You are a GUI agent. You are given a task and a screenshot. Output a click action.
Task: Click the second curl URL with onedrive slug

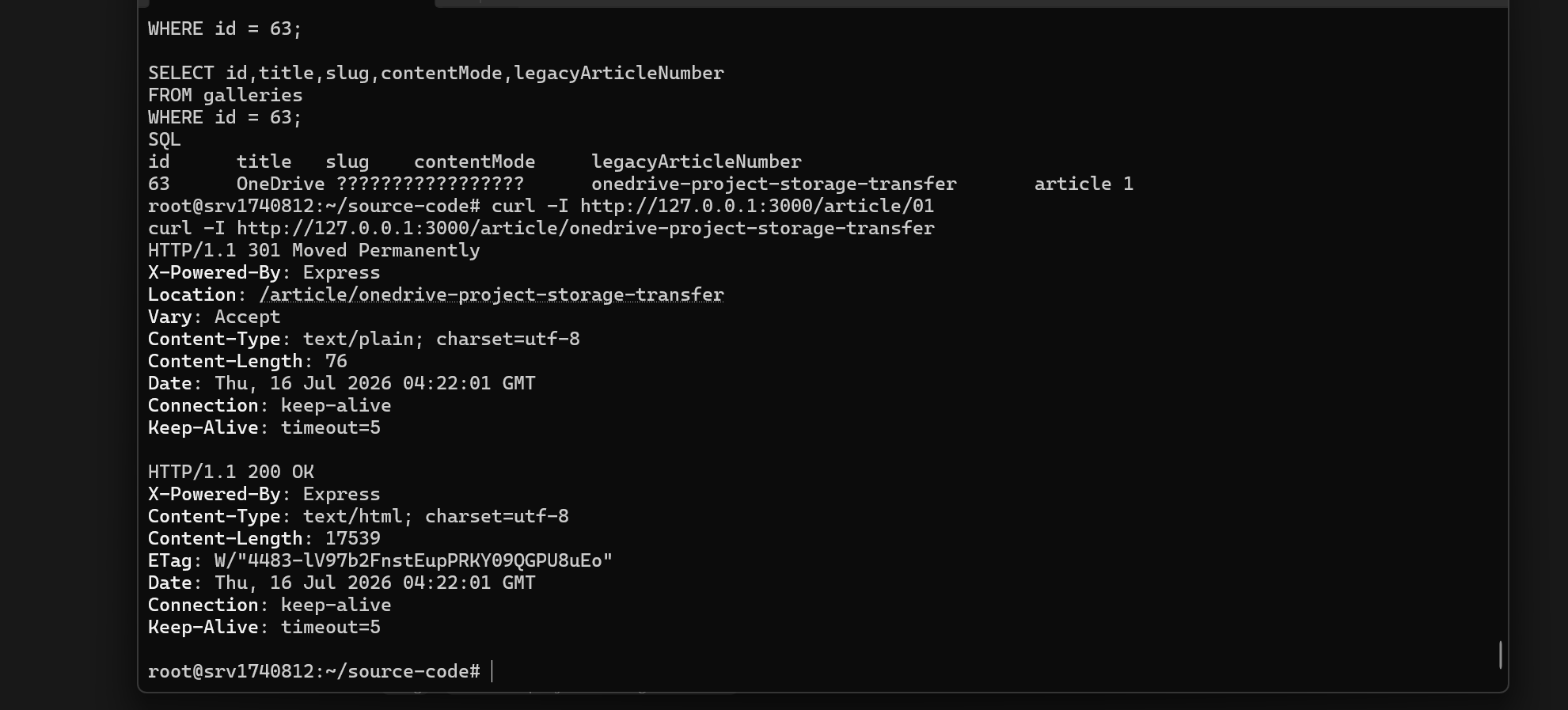585,228
